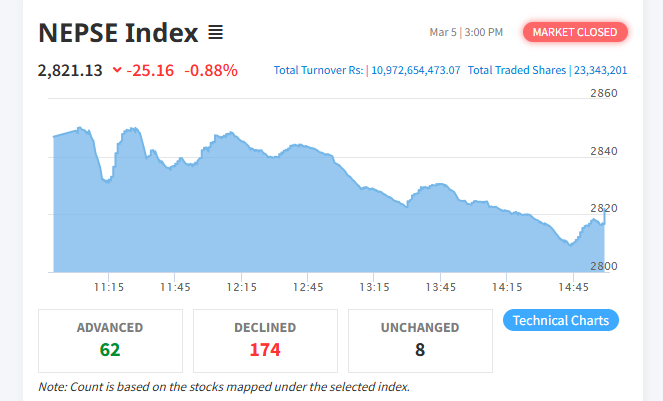Click the 13:45 time axis label
Image resolution: width=663 pixels, height=401 pixels.
click(x=441, y=287)
